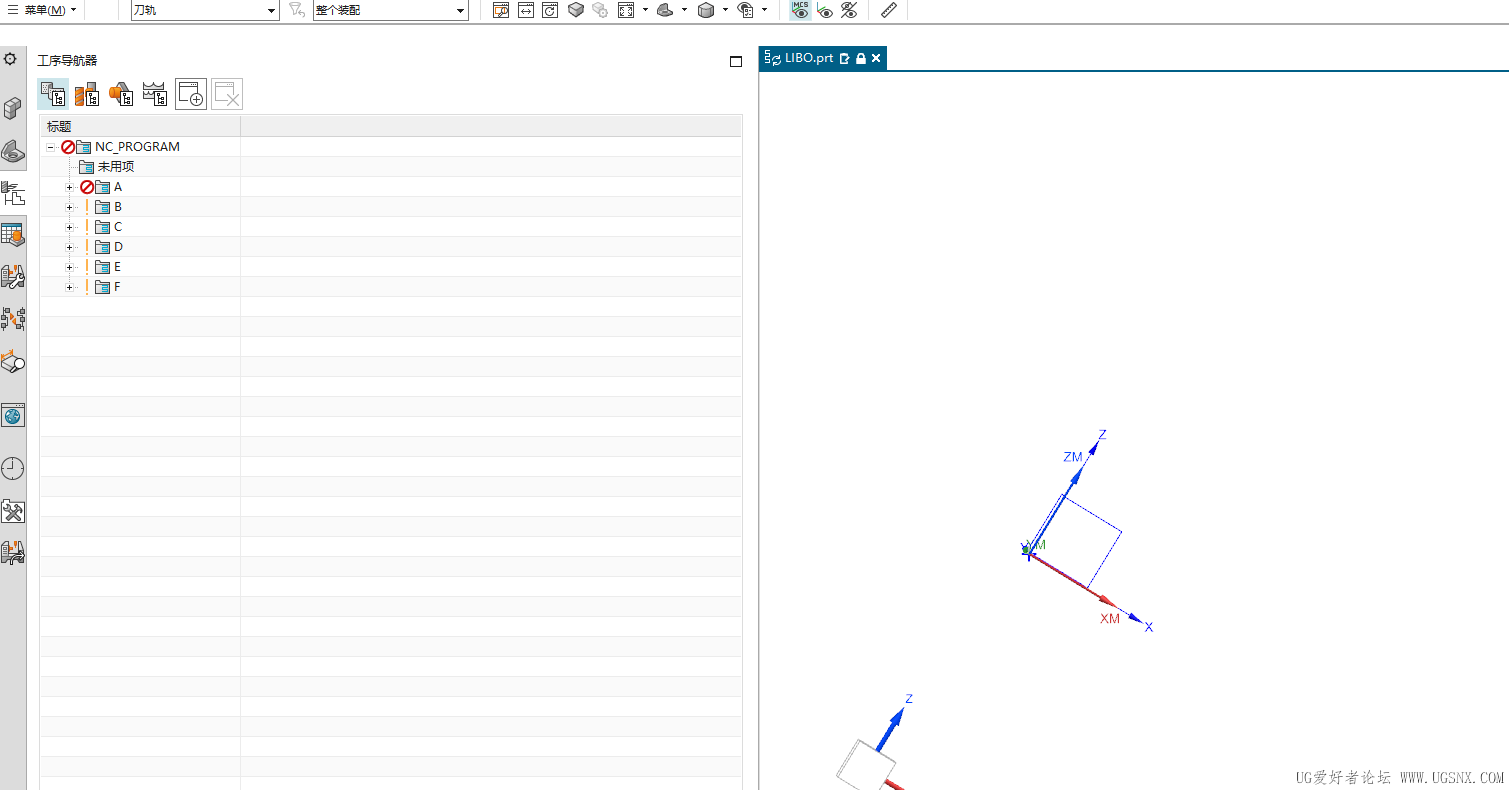Image resolution: width=1509 pixels, height=790 pixels.
Task: Toggle MCS display visibility
Action: click(800, 10)
